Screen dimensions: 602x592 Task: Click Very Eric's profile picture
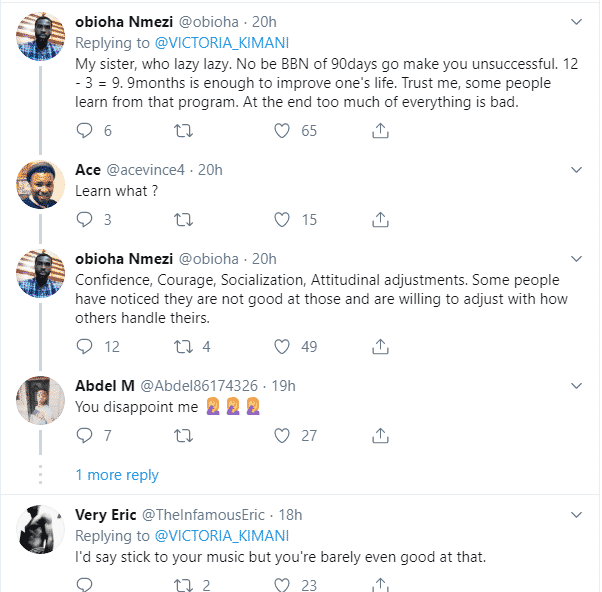tap(41, 530)
